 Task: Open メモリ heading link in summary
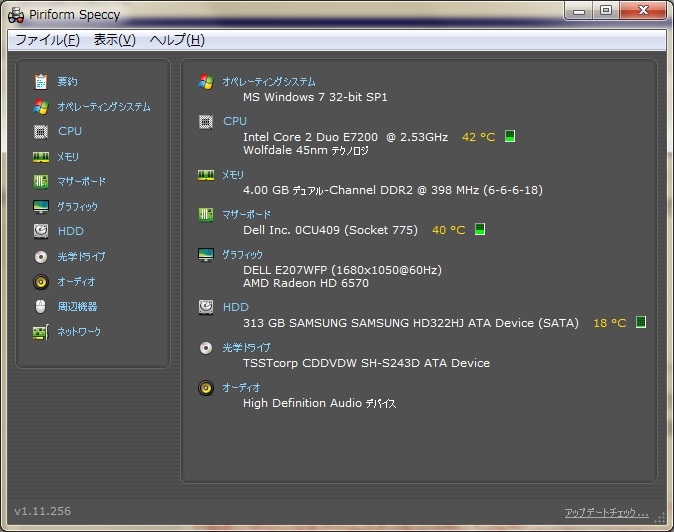233,175
